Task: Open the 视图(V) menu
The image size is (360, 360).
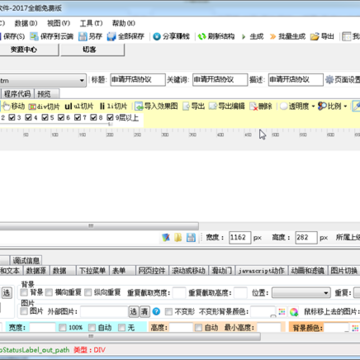Action: point(59,23)
